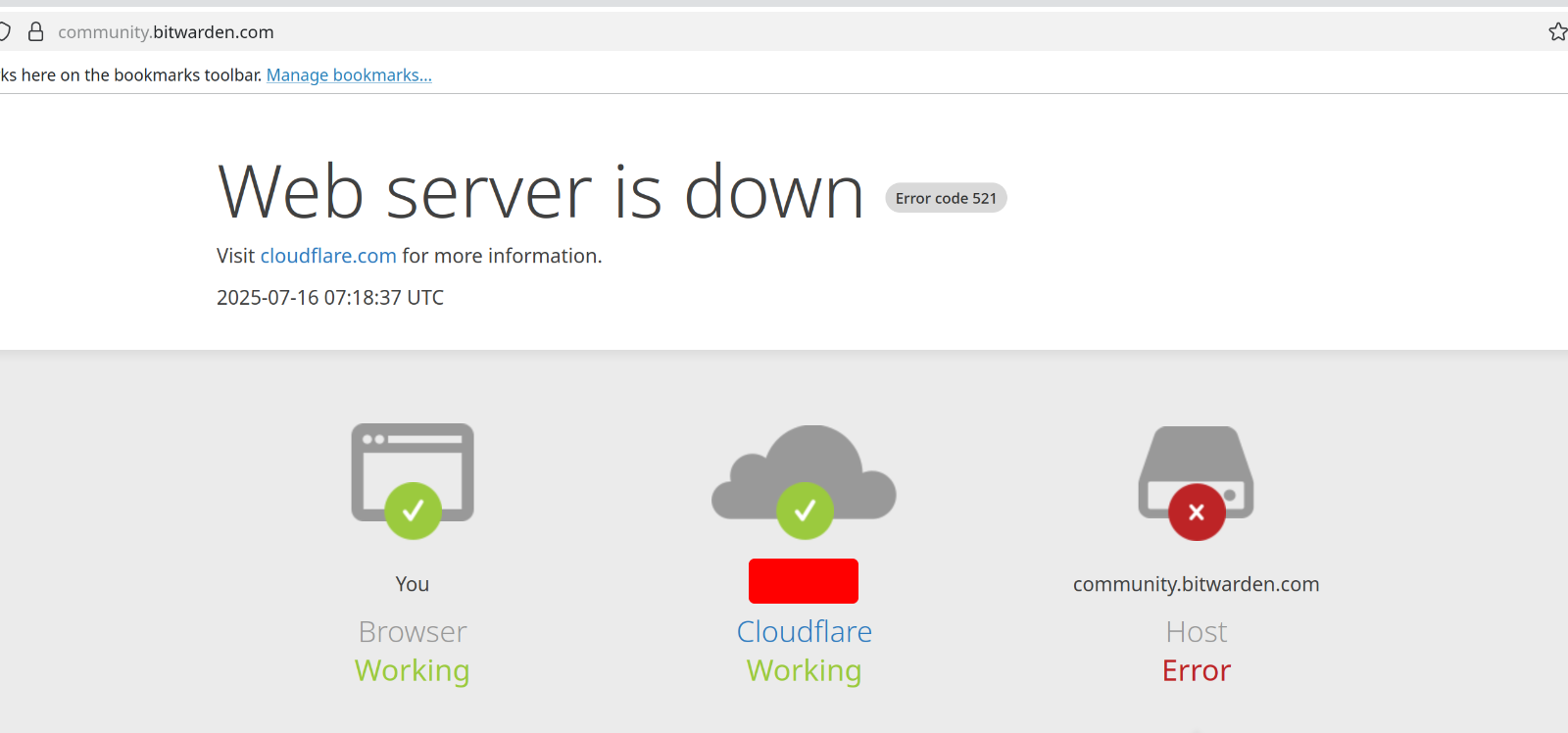This screenshot has height=733, width=1568.
Task: Click the gray 'Host' label
Action: 1197,632
